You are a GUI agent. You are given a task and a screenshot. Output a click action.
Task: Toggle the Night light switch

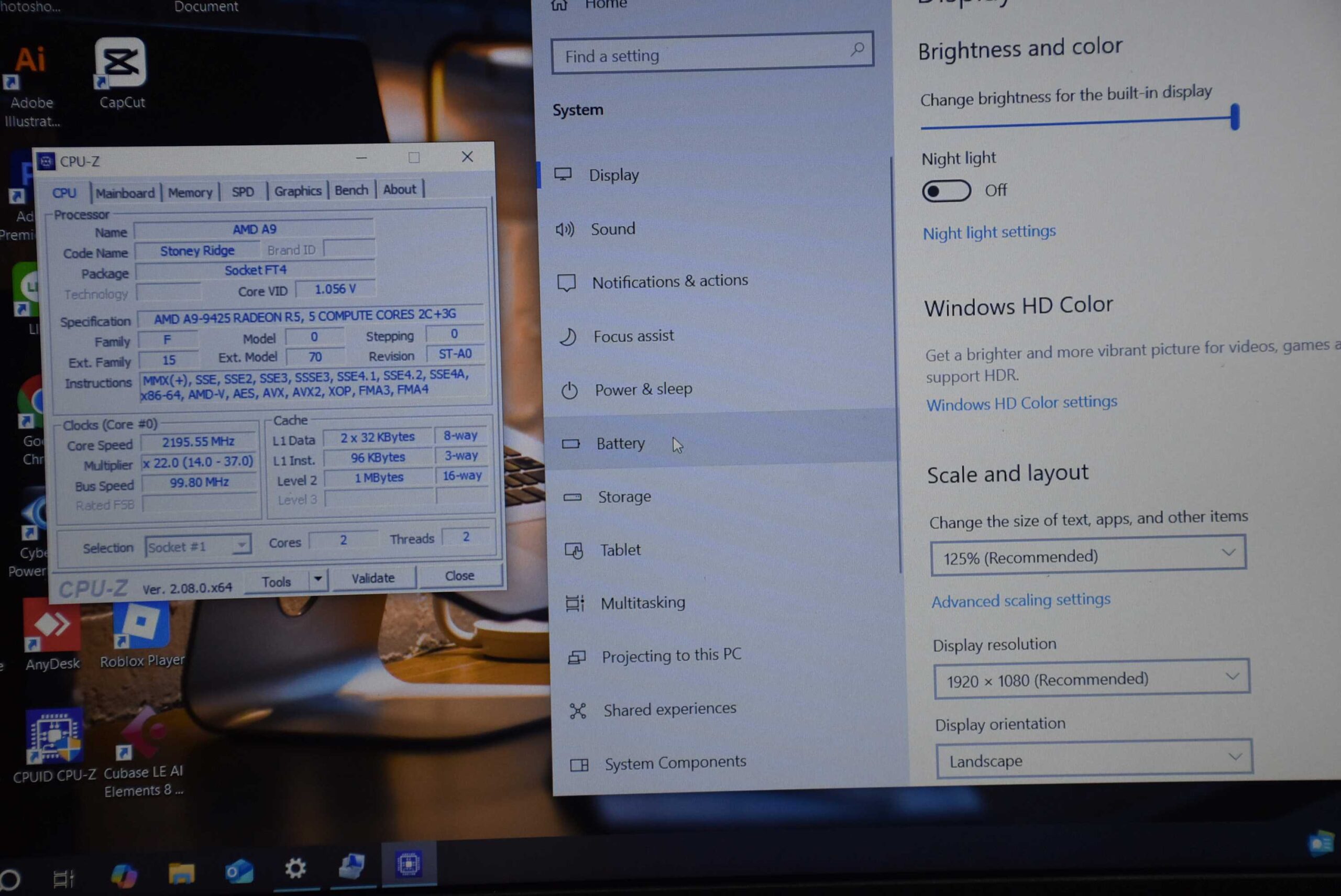tap(946, 191)
